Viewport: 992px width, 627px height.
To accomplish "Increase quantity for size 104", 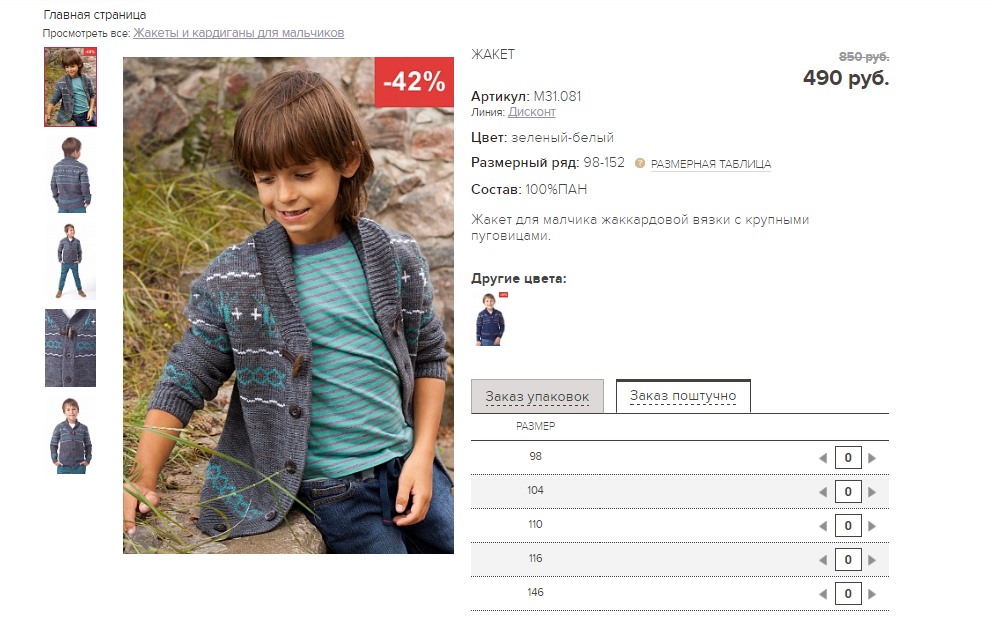I will 872,492.
